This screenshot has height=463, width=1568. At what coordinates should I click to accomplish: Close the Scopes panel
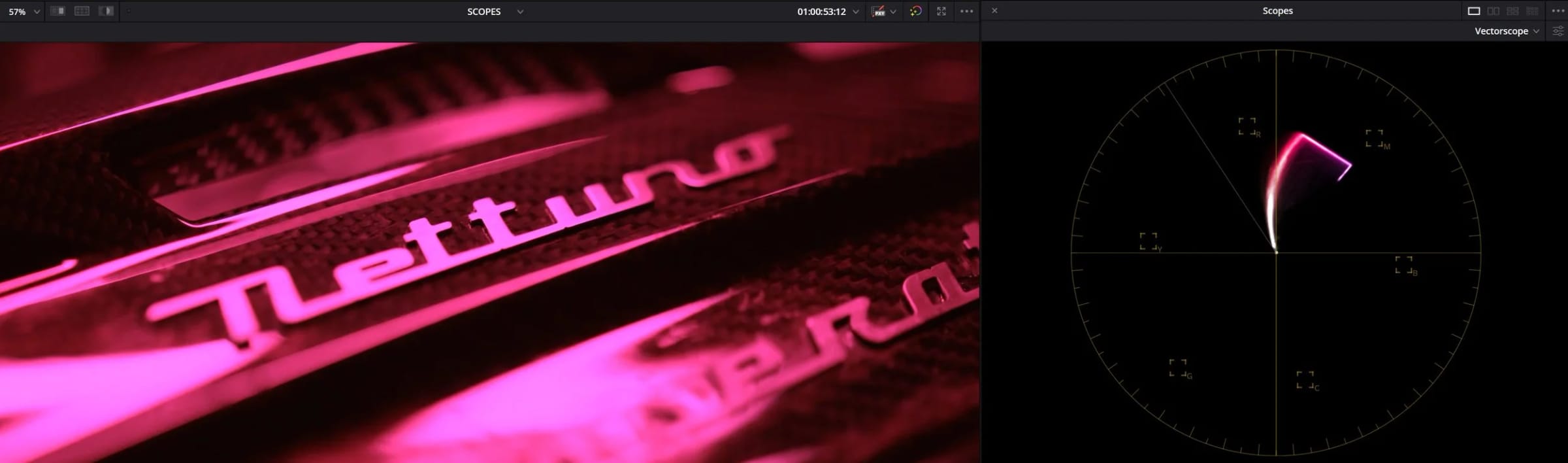click(994, 10)
